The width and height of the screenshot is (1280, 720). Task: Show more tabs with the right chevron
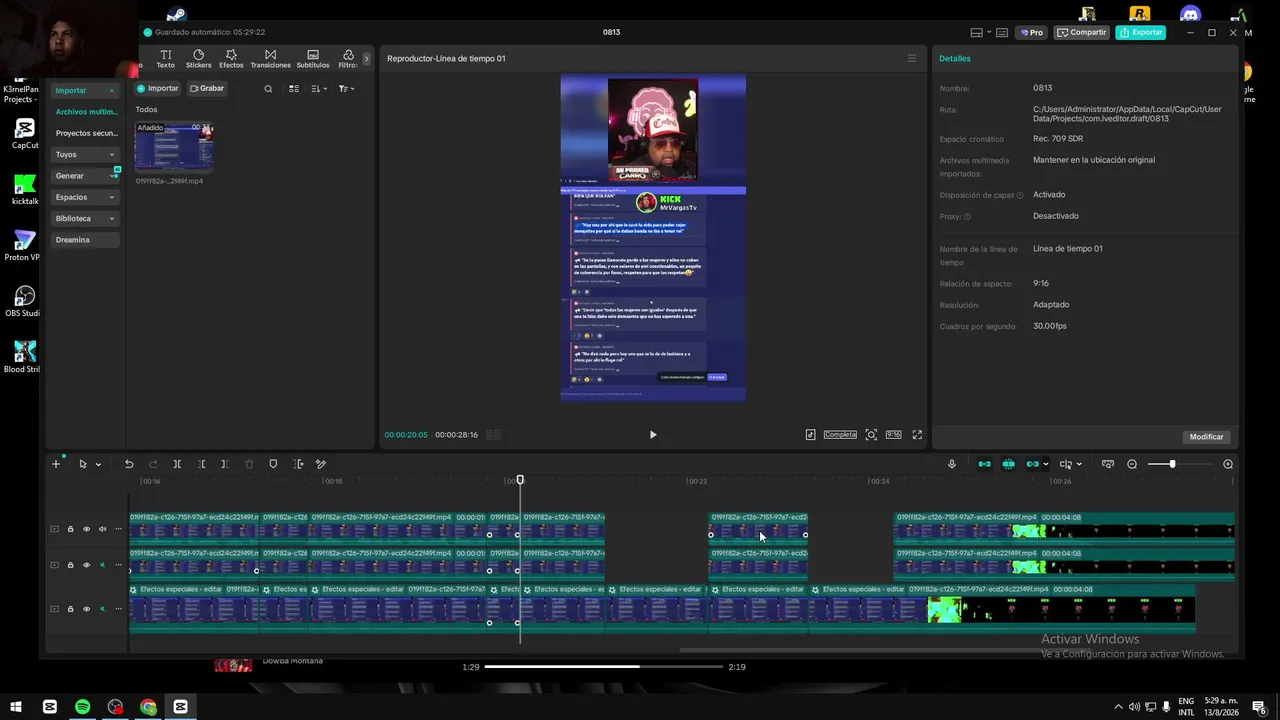[366, 59]
